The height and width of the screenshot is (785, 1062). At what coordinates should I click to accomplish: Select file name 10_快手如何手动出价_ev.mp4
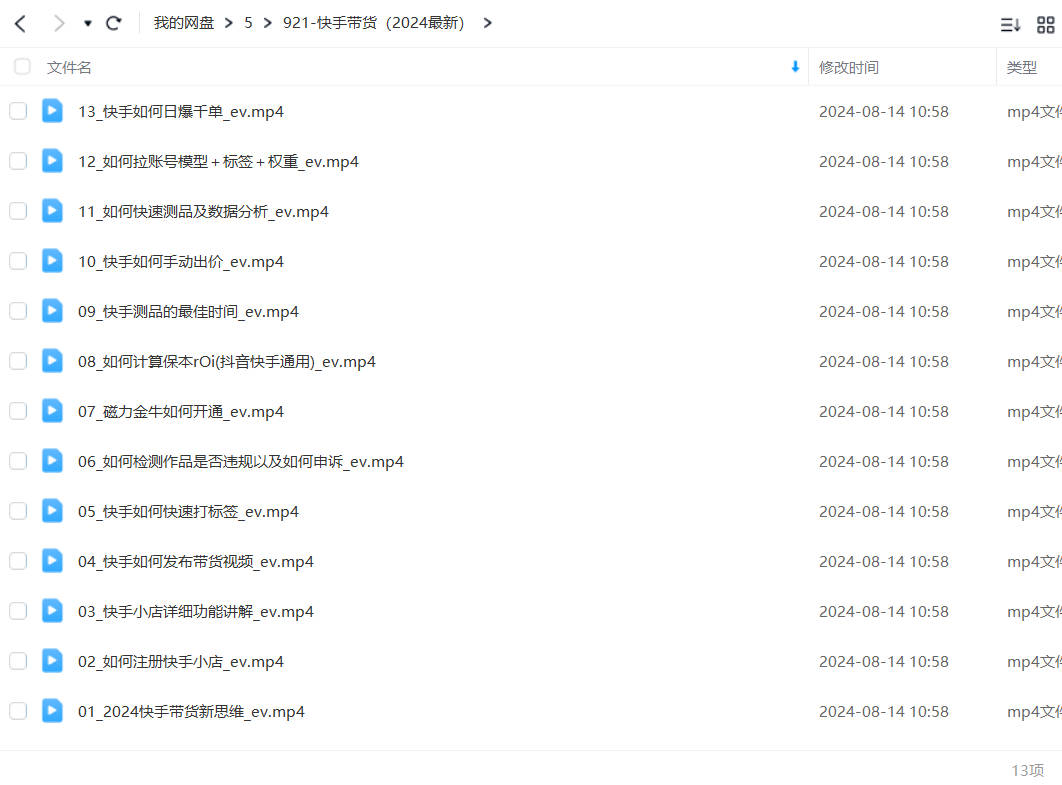pyautogui.click(x=181, y=262)
